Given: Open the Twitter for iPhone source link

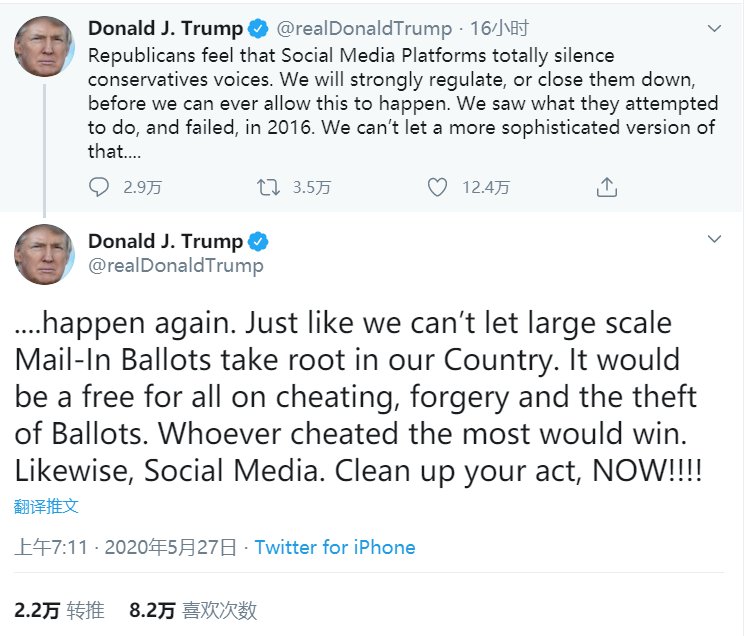Looking at the screenshot, I should tap(334, 547).
